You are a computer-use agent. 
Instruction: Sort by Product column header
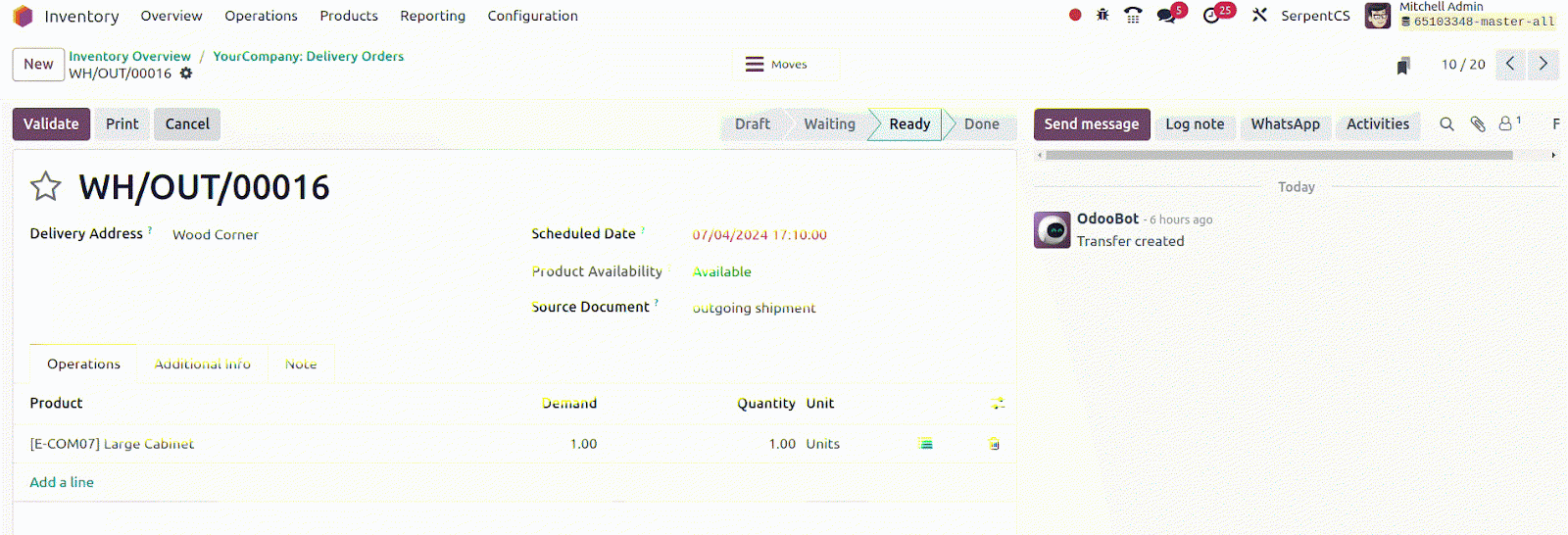[x=56, y=403]
